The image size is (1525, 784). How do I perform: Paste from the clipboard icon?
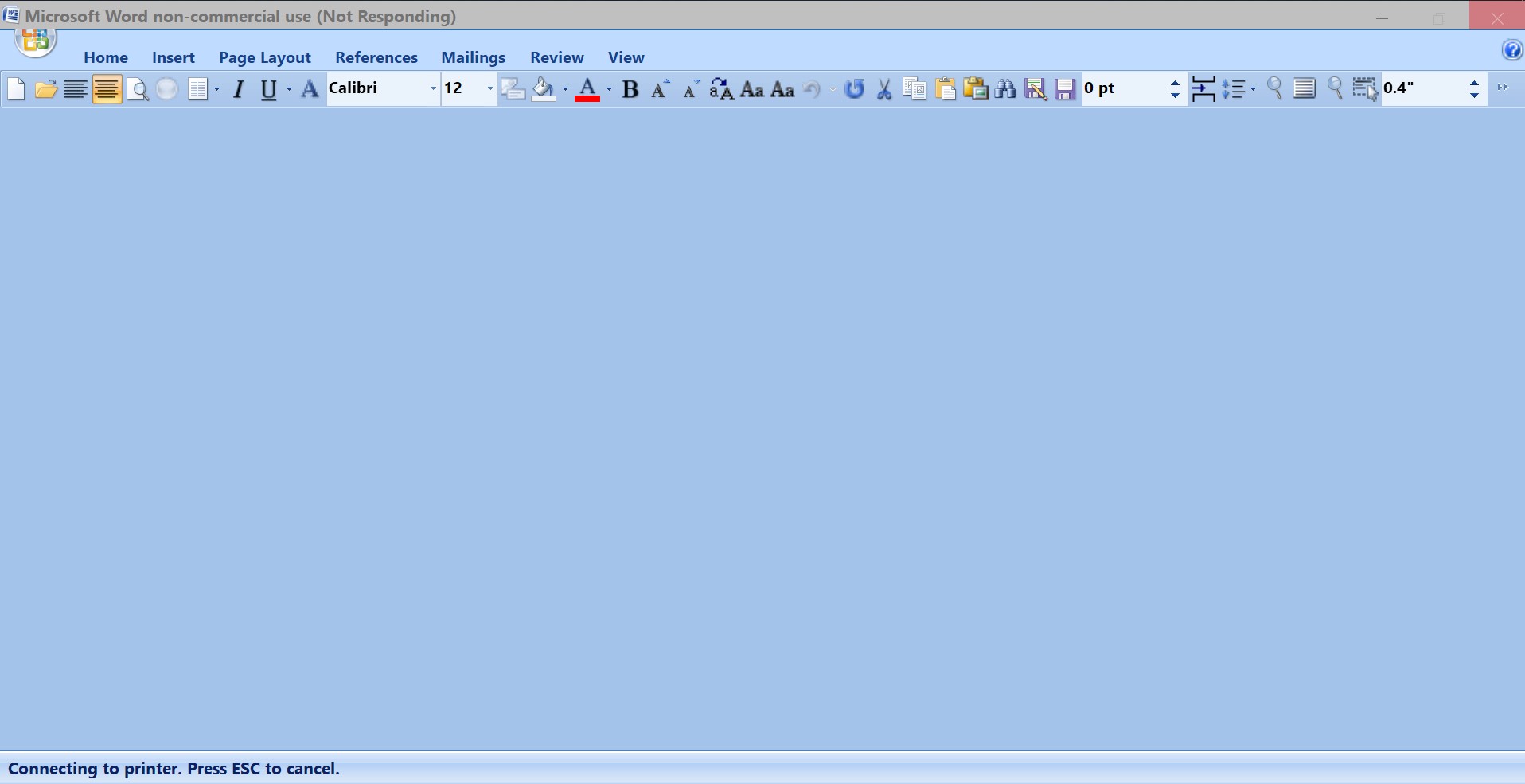click(x=945, y=89)
